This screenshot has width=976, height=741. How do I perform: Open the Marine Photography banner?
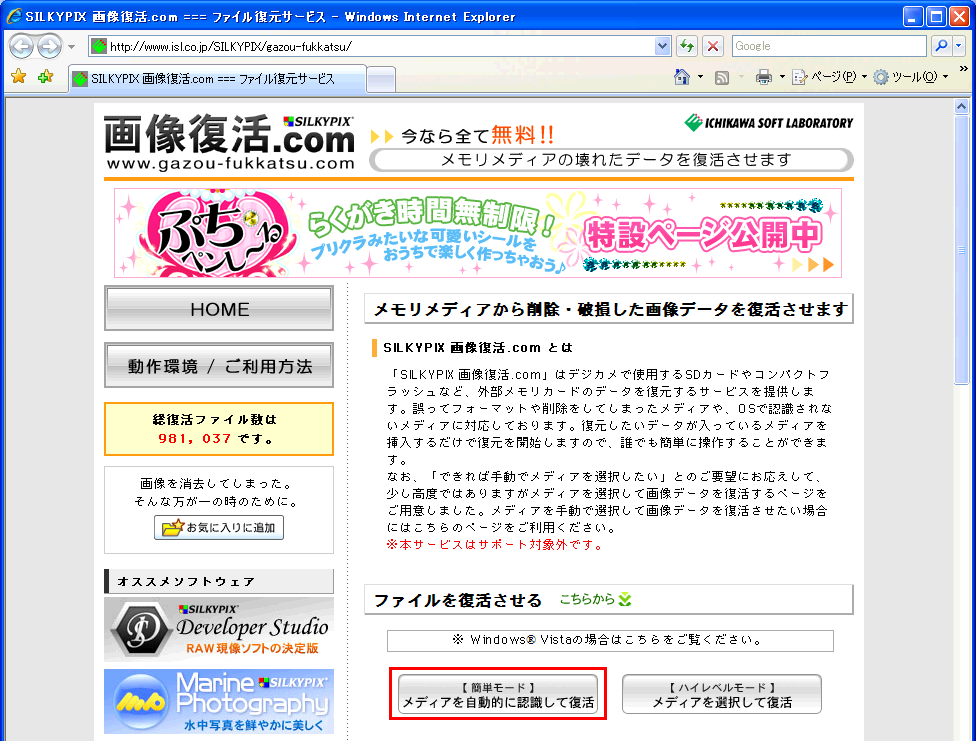[219, 701]
